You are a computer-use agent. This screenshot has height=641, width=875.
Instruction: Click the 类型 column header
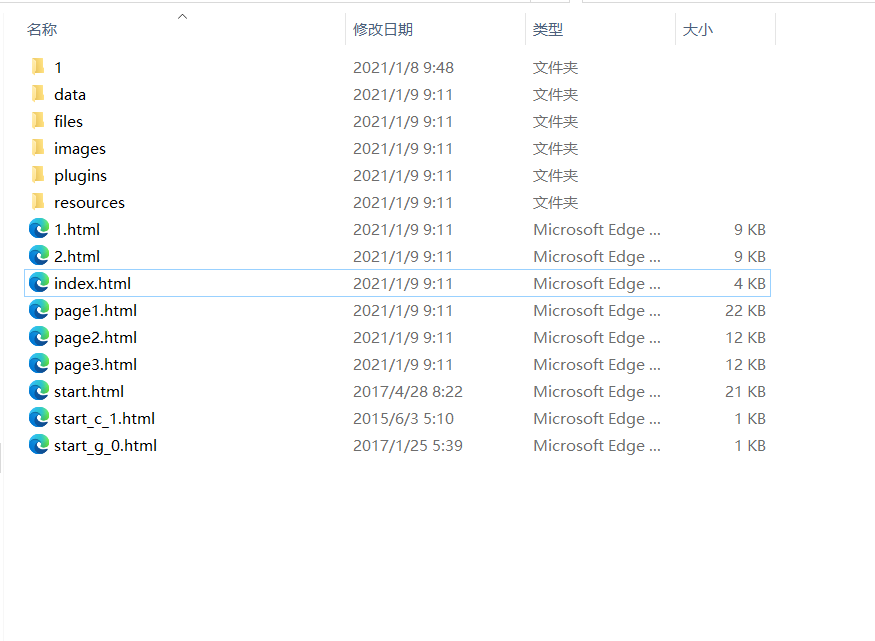(548, 29)
